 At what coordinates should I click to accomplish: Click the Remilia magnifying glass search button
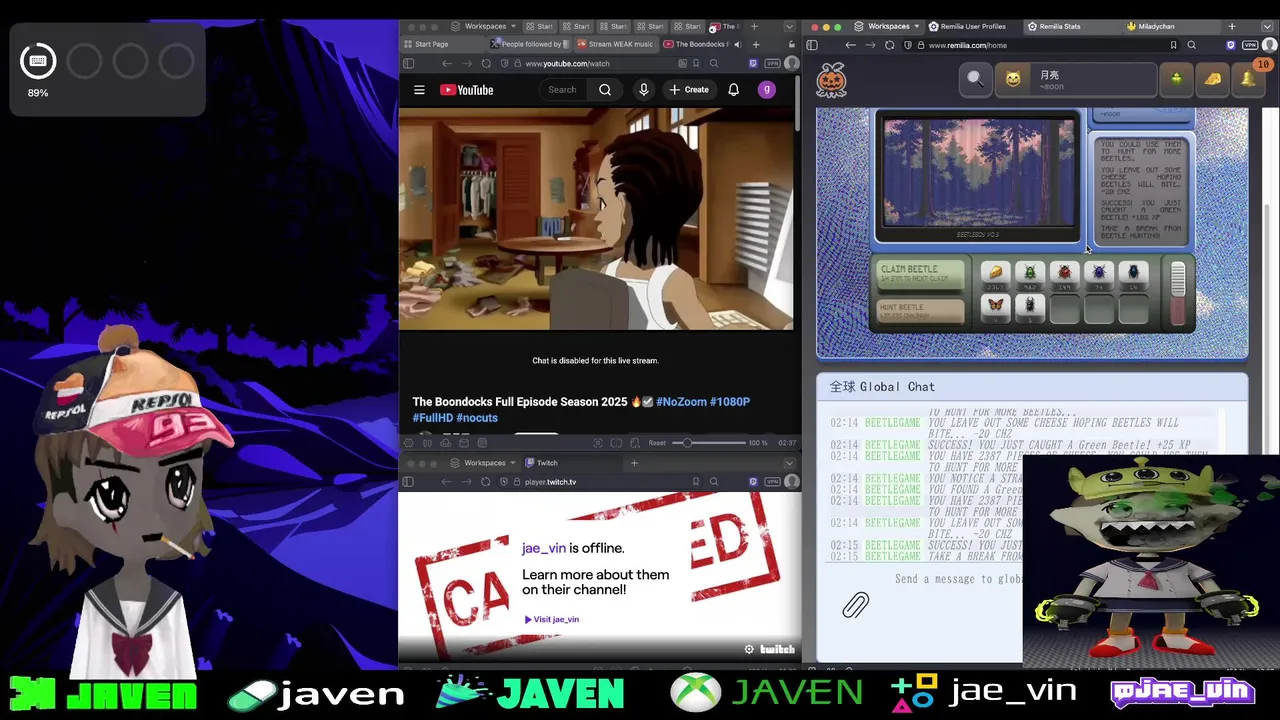coord(975,79)
